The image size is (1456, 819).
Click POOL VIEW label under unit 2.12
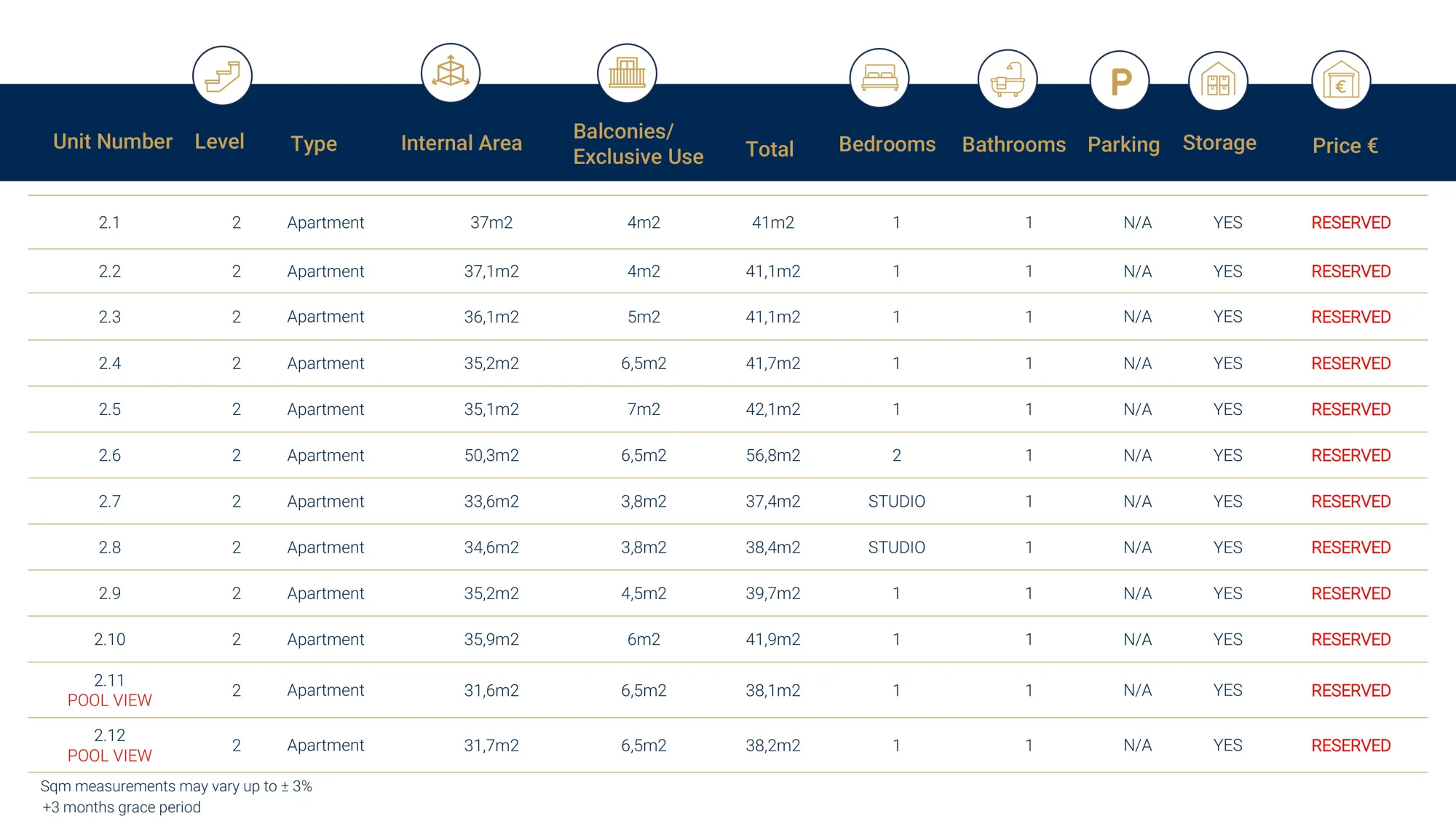109,756
